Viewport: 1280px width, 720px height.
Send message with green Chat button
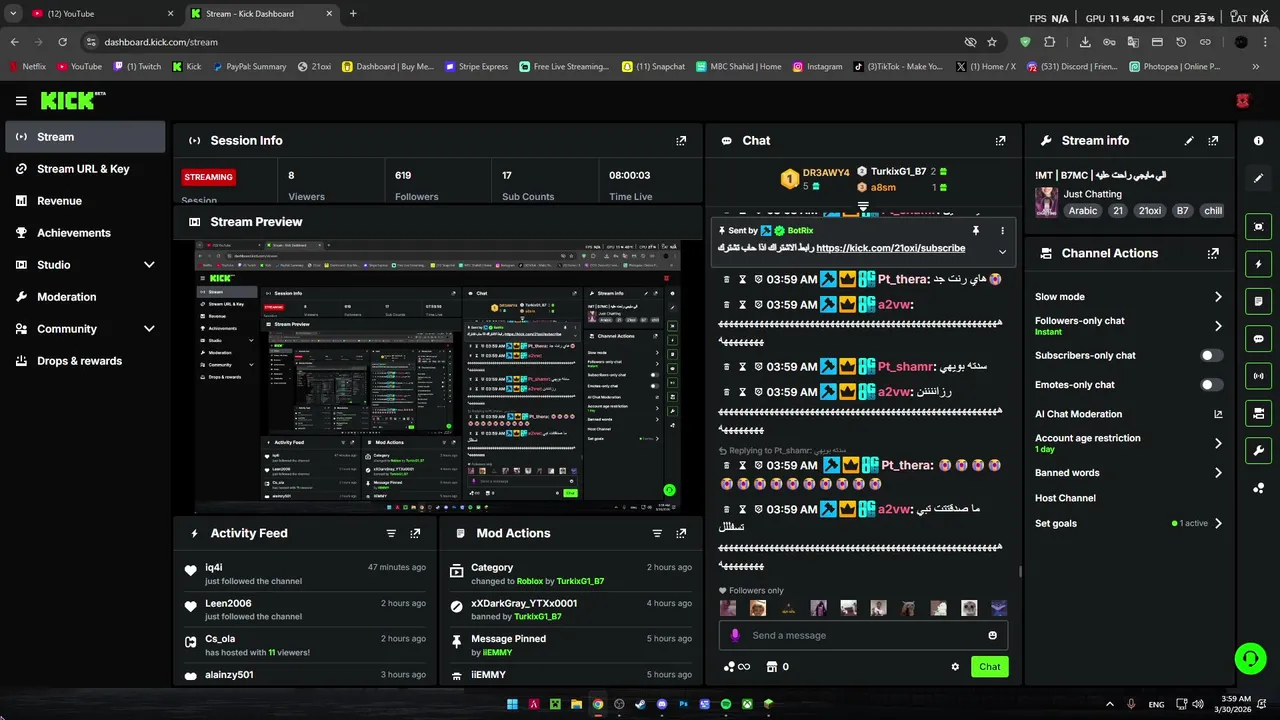pyautogui.click(x=989, y=667)
